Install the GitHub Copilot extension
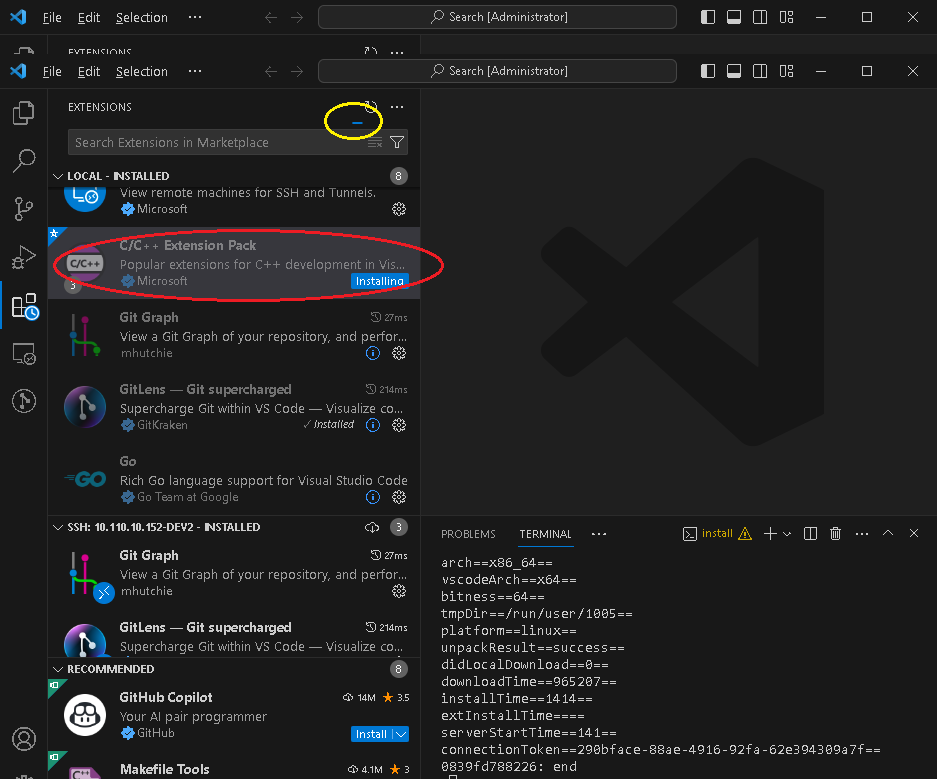This screenshot has width=937, height=779. pos(371,734)
